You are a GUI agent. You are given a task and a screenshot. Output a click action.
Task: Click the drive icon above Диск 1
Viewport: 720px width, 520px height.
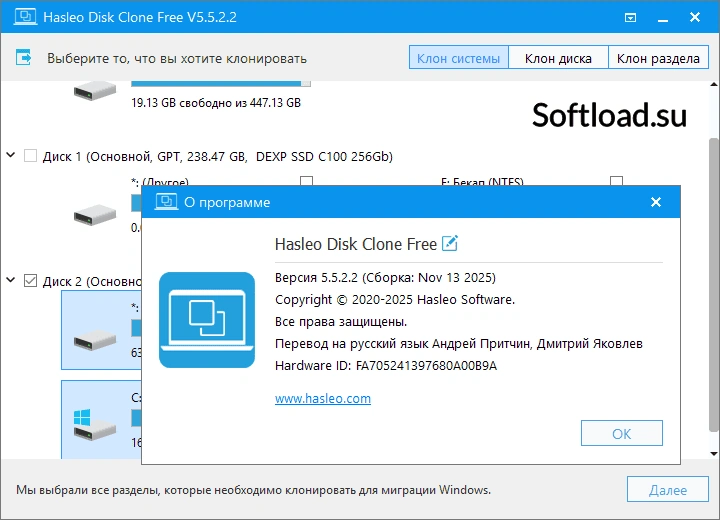(x=95, y=90)
